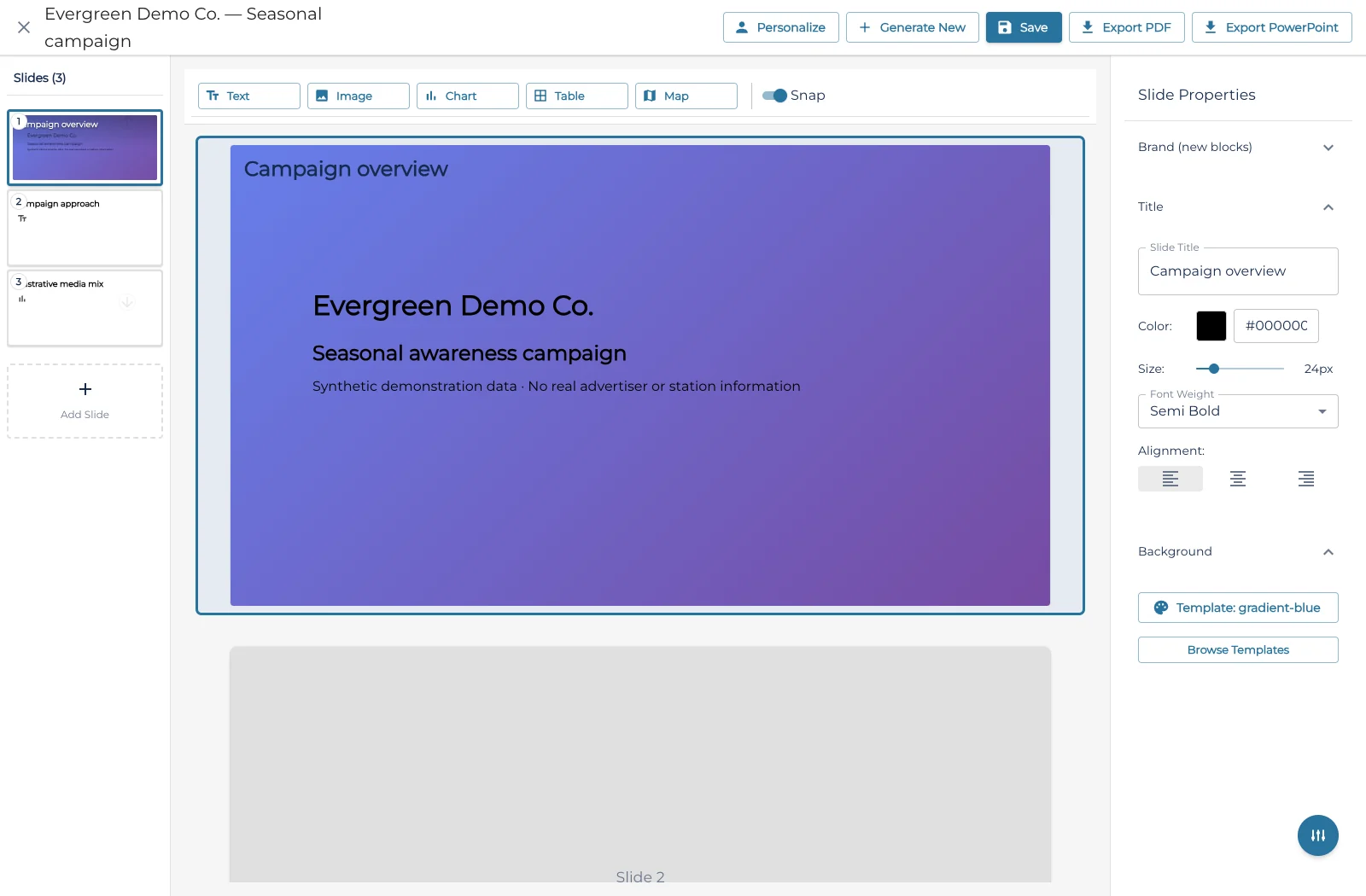Open the black title color swatch
This screenshot has height=896, width=1366.
pyautogui.click(x=1211, y=326)
